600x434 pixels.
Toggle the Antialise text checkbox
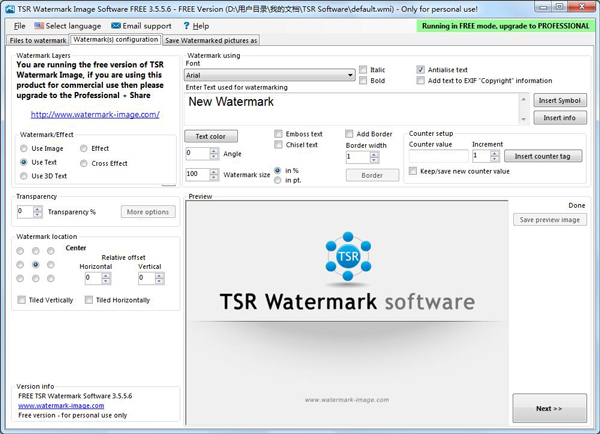tap(421, 70)
